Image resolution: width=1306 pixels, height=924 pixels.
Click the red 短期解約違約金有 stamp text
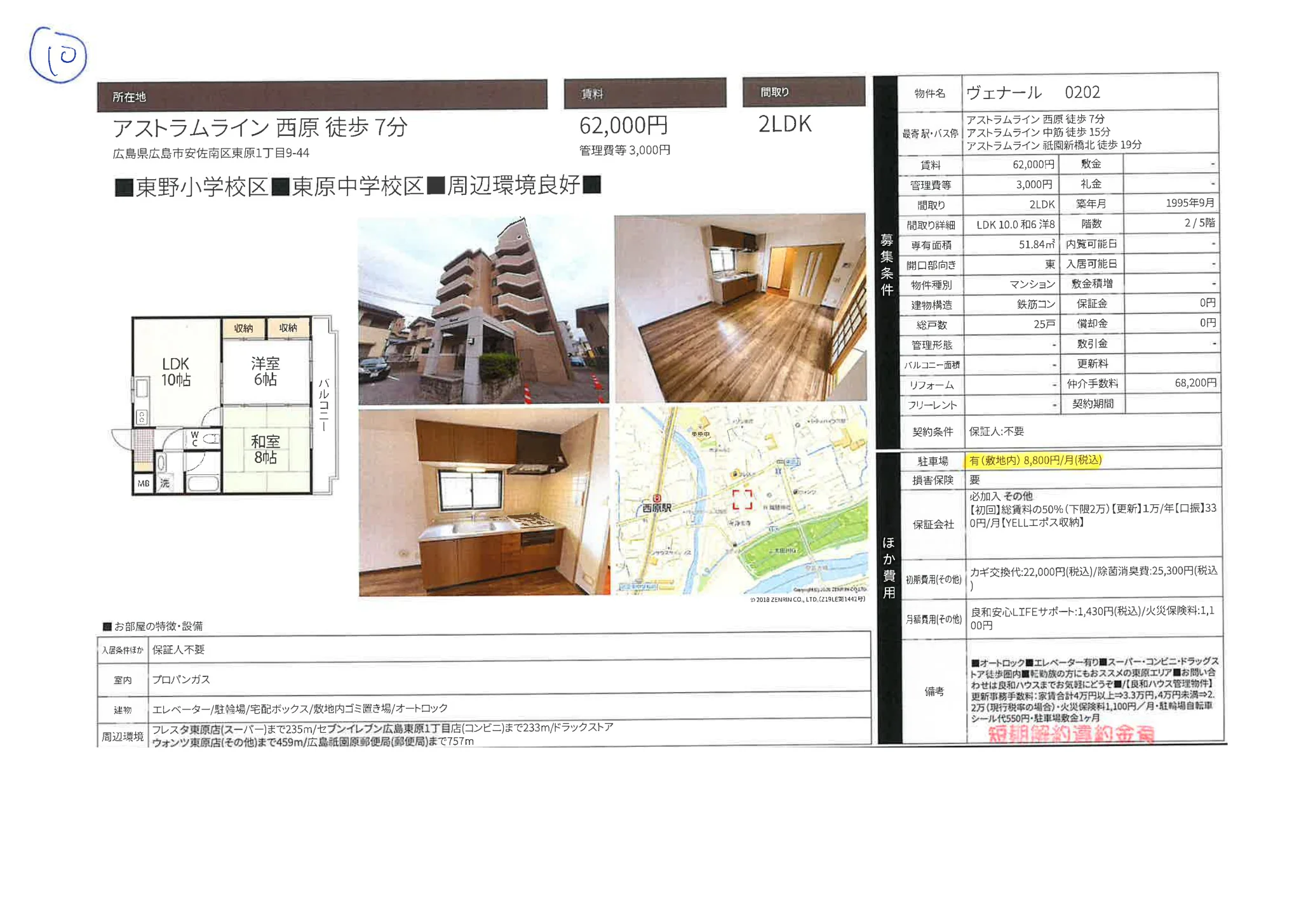point(1071,734)
